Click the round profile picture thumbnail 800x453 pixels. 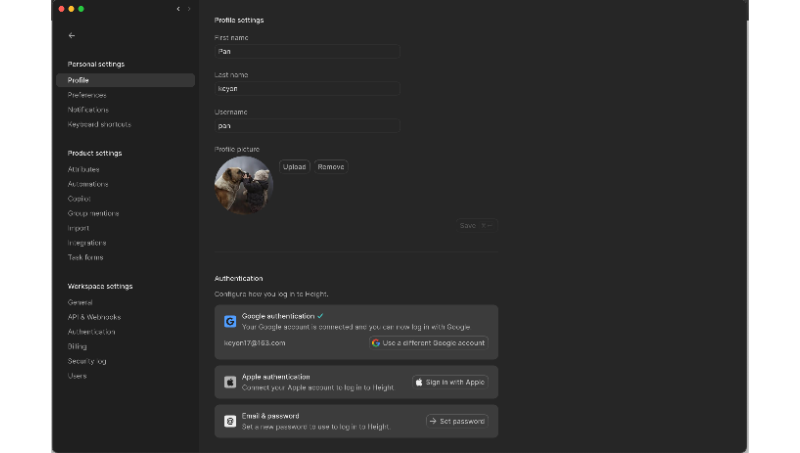243,185
